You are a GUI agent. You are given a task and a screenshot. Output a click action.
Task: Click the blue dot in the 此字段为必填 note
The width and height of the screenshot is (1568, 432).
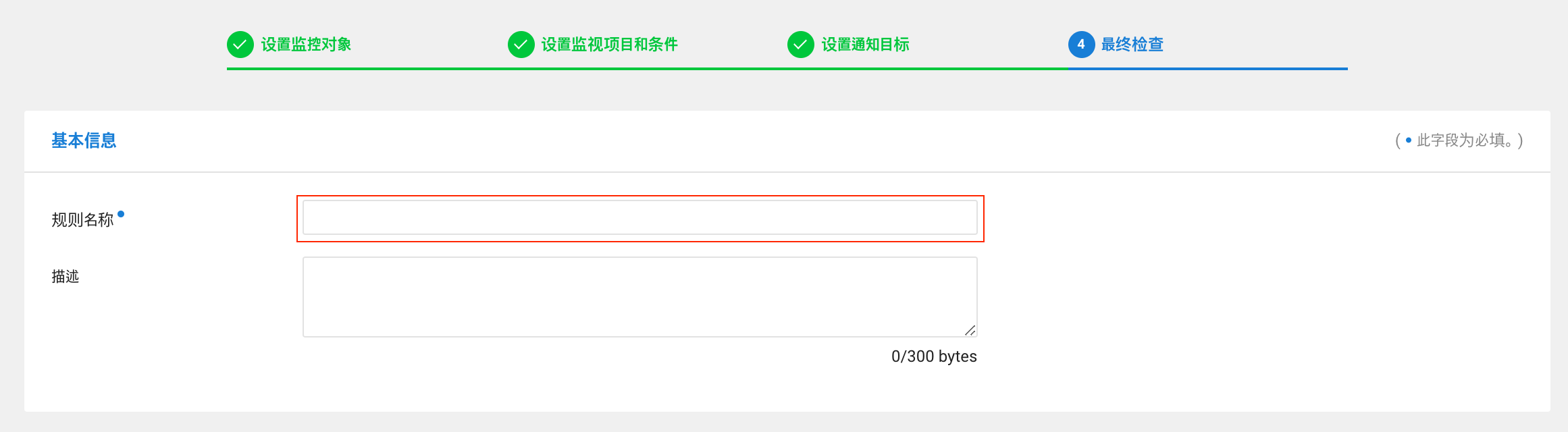[x=1409, y=140]
